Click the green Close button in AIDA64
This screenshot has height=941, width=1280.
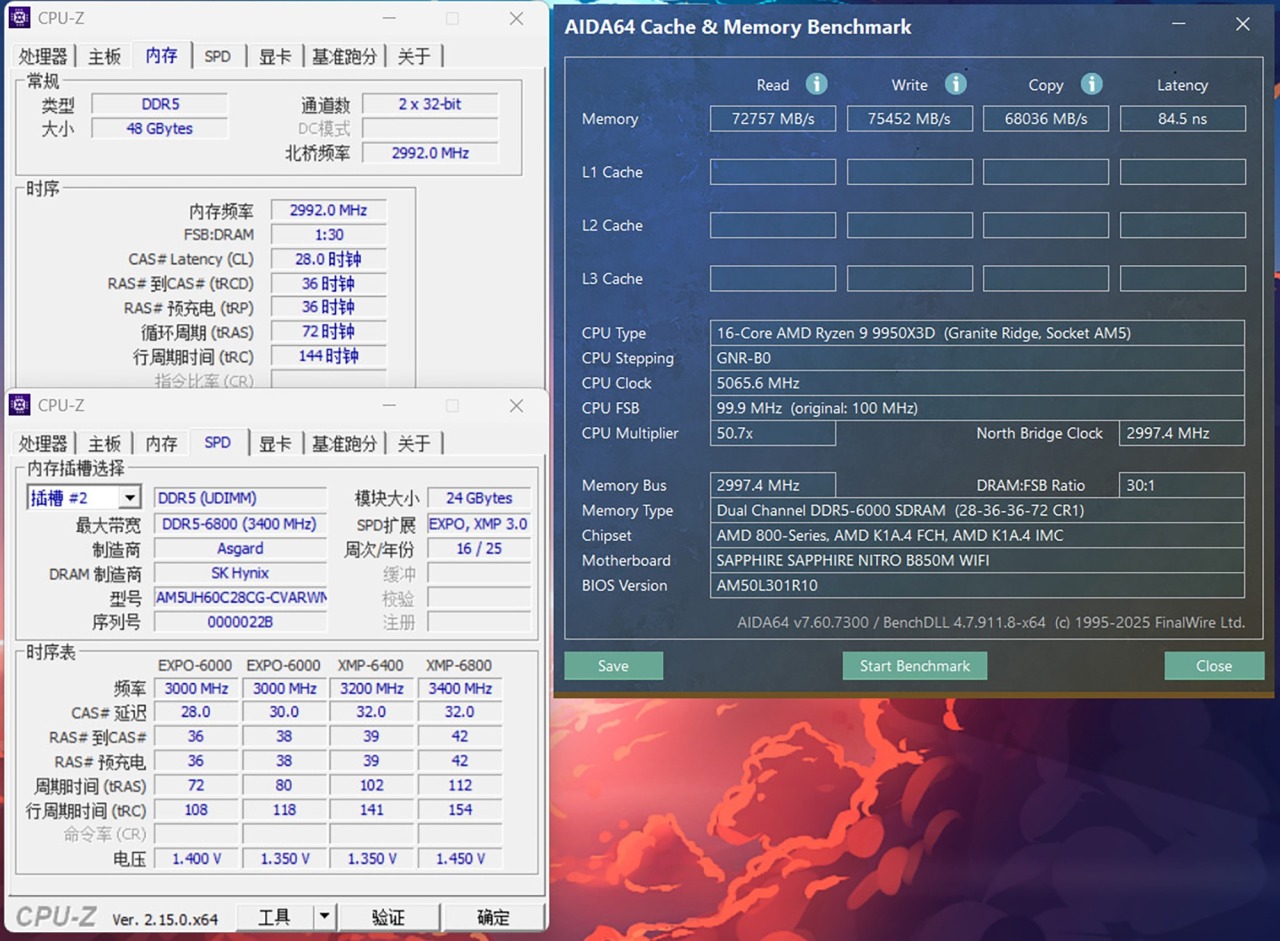coord(1214,666)
